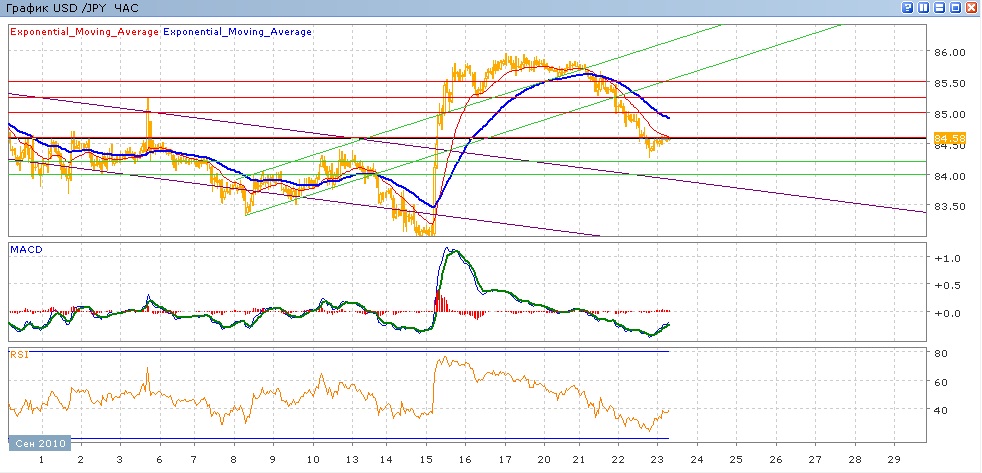Click the RSI 80 scale label
The height and width of the screenshot is (473, 982).
(942, 353)
